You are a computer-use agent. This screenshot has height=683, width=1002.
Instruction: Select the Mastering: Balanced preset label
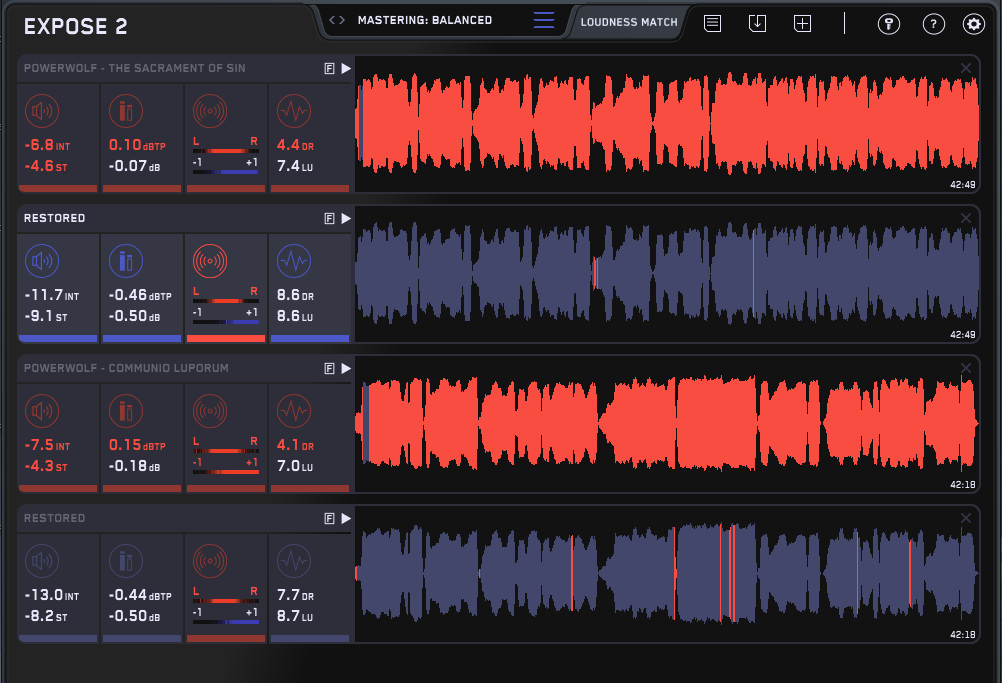[425, 20]
